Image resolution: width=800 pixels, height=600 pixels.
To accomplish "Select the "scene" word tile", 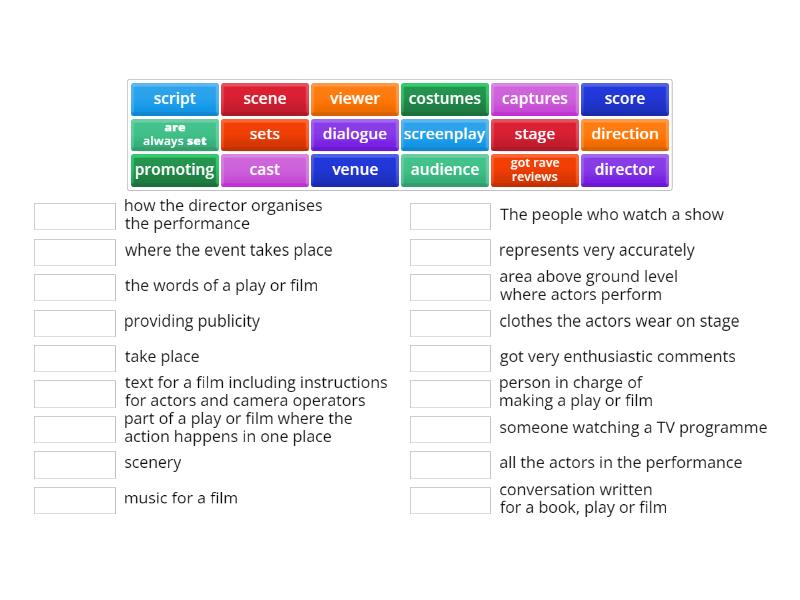I will pos(264,98).
